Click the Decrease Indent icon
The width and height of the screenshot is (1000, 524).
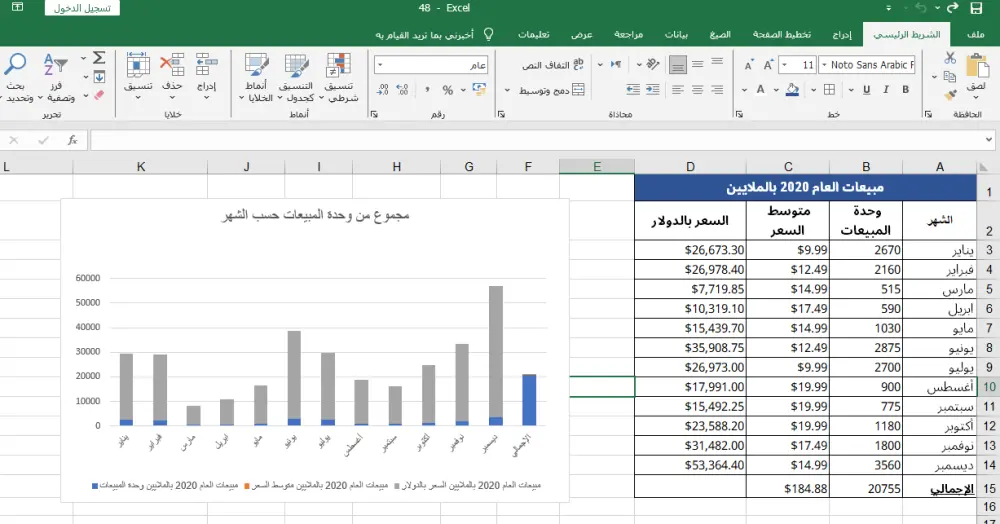coord(652,90)
